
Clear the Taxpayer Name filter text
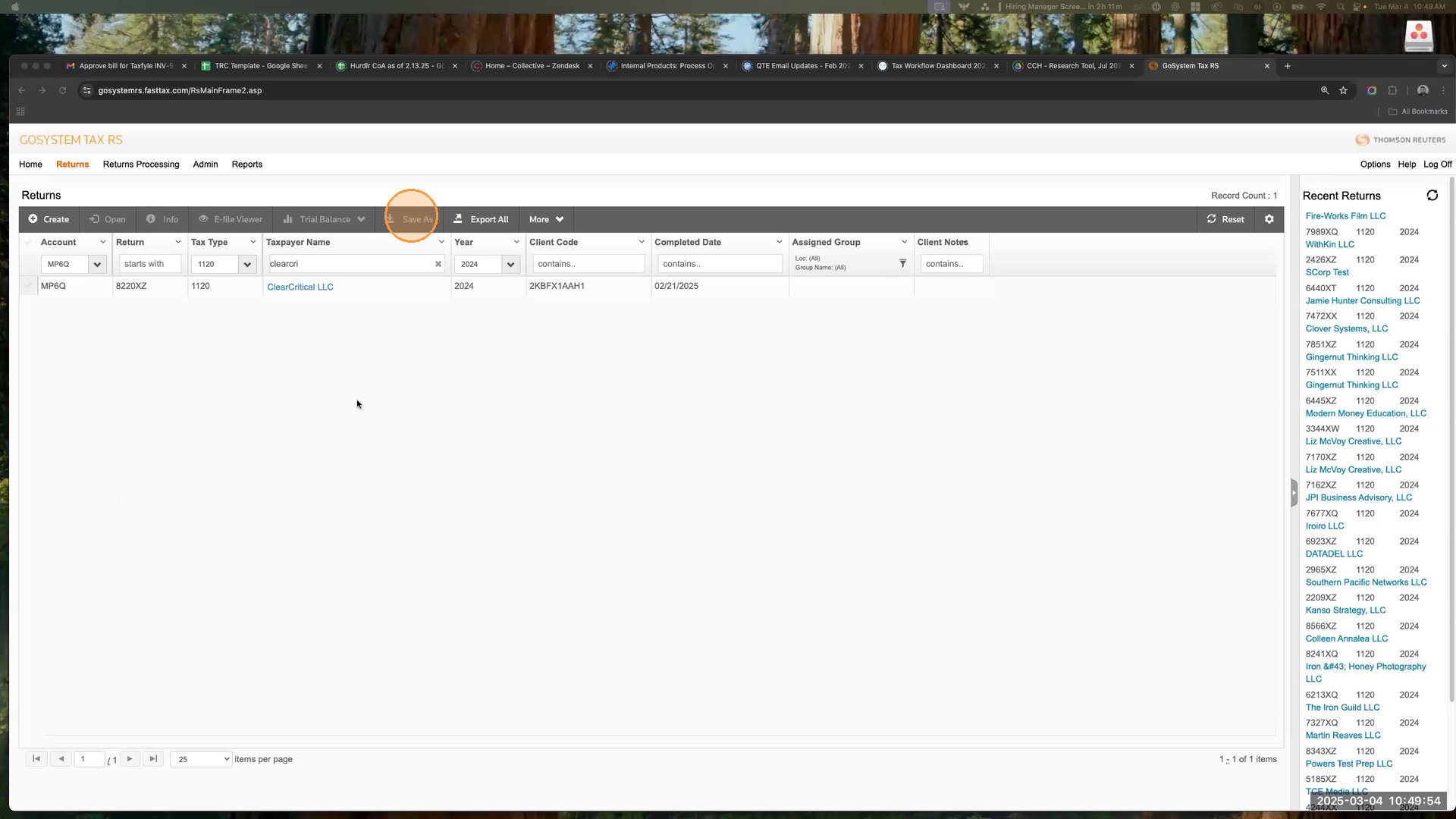point(438,264)
